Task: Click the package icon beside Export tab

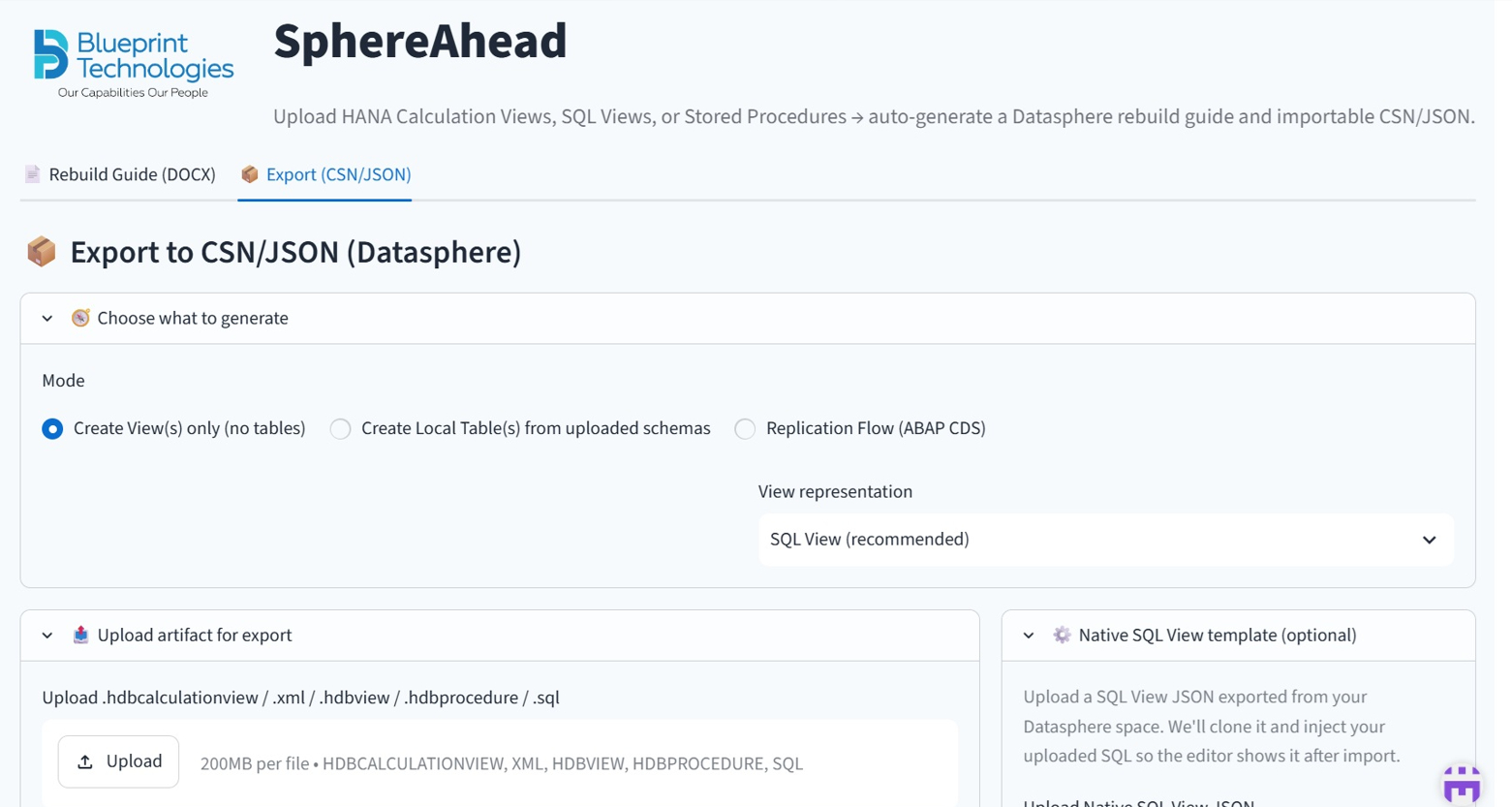Action: click(x=250, y=174)
